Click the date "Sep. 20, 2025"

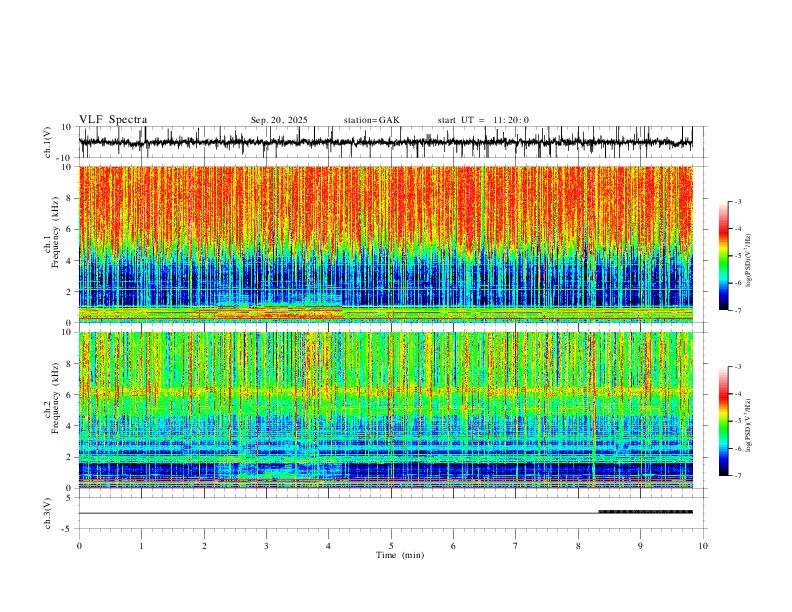click(x=279, y=120)
